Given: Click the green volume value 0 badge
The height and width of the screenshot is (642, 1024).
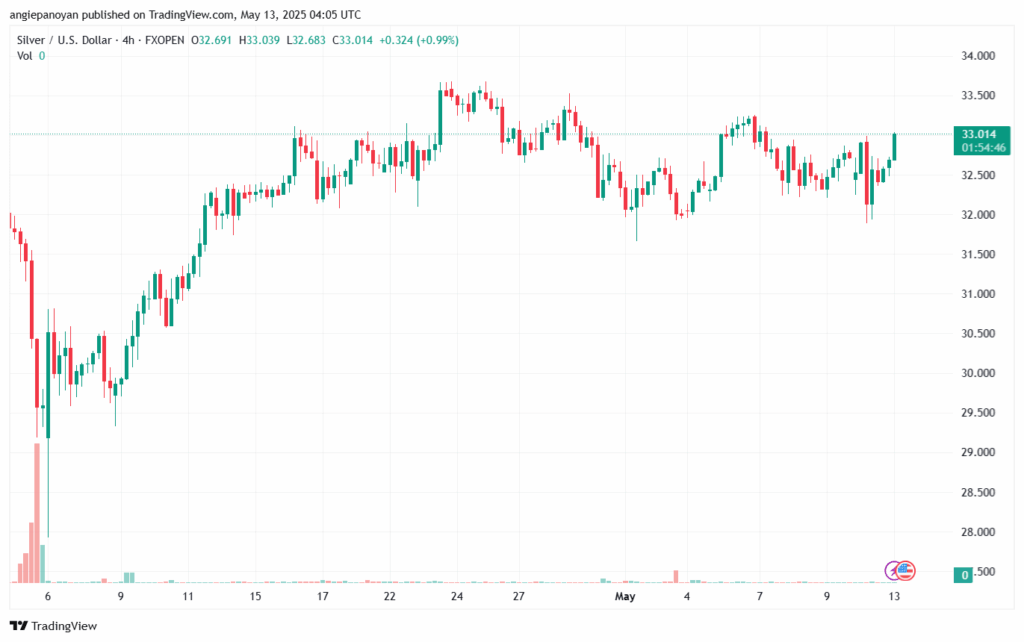Looking at the screenshot, I should 964,575.
